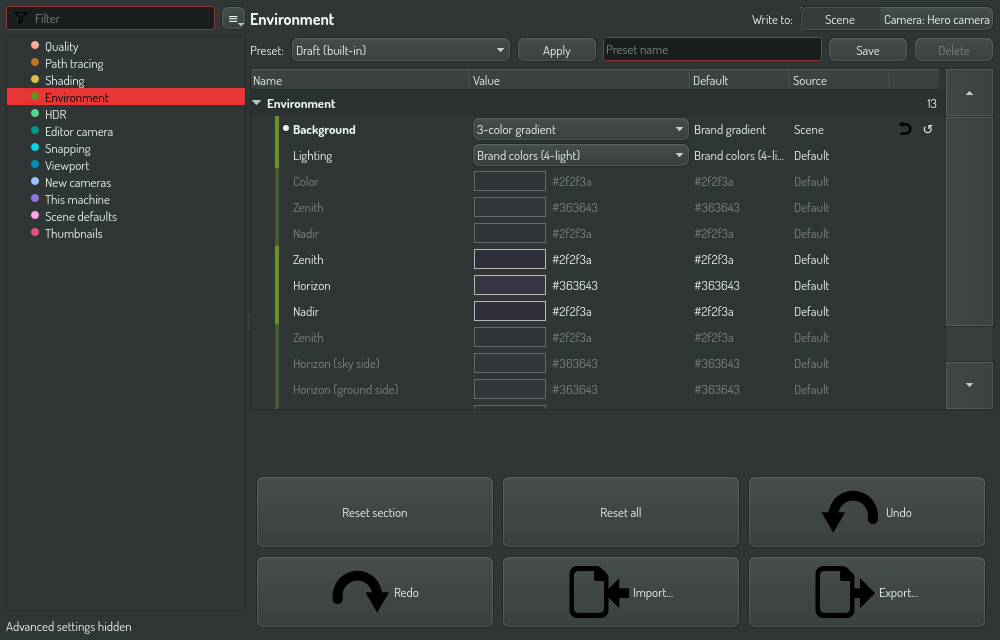Set write target to Camera: Hero camera
The width and height of the screenshot is (1000, 640).
coord(936,19)
